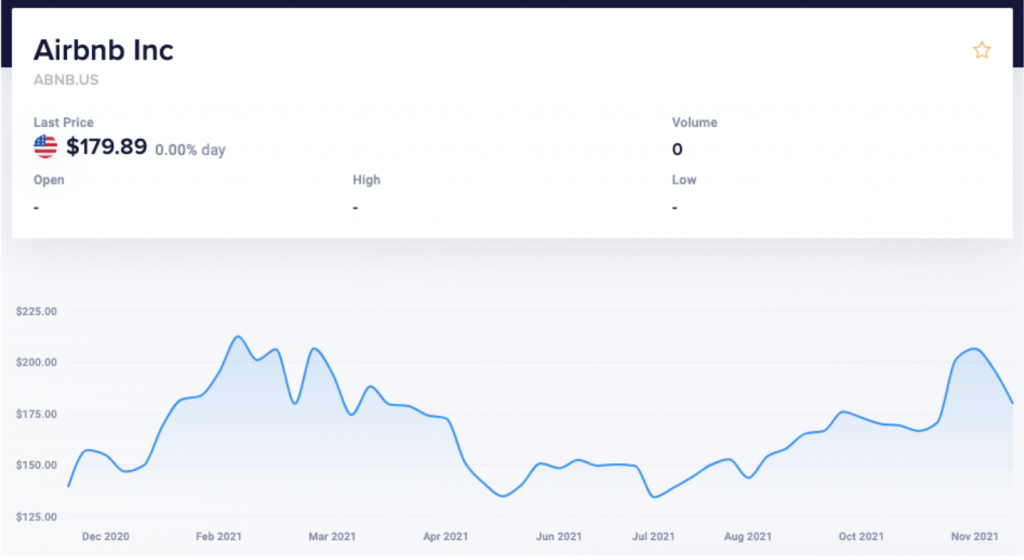The height and width of the screenshot is (560, 1024).
Task: Click the Jun 2021 axis label
Action: point(558,537)
